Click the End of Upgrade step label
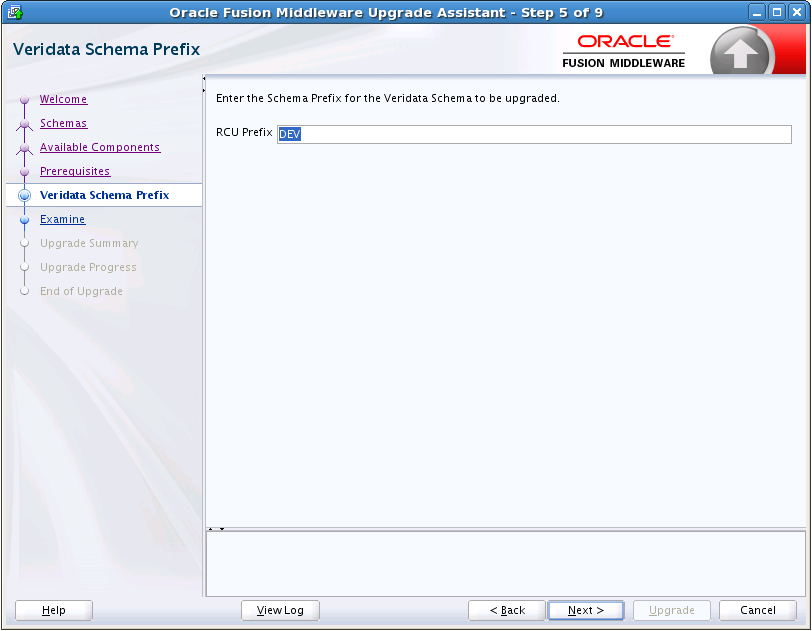This screenshot has height=631, width=812. click(x=81, y=291)
